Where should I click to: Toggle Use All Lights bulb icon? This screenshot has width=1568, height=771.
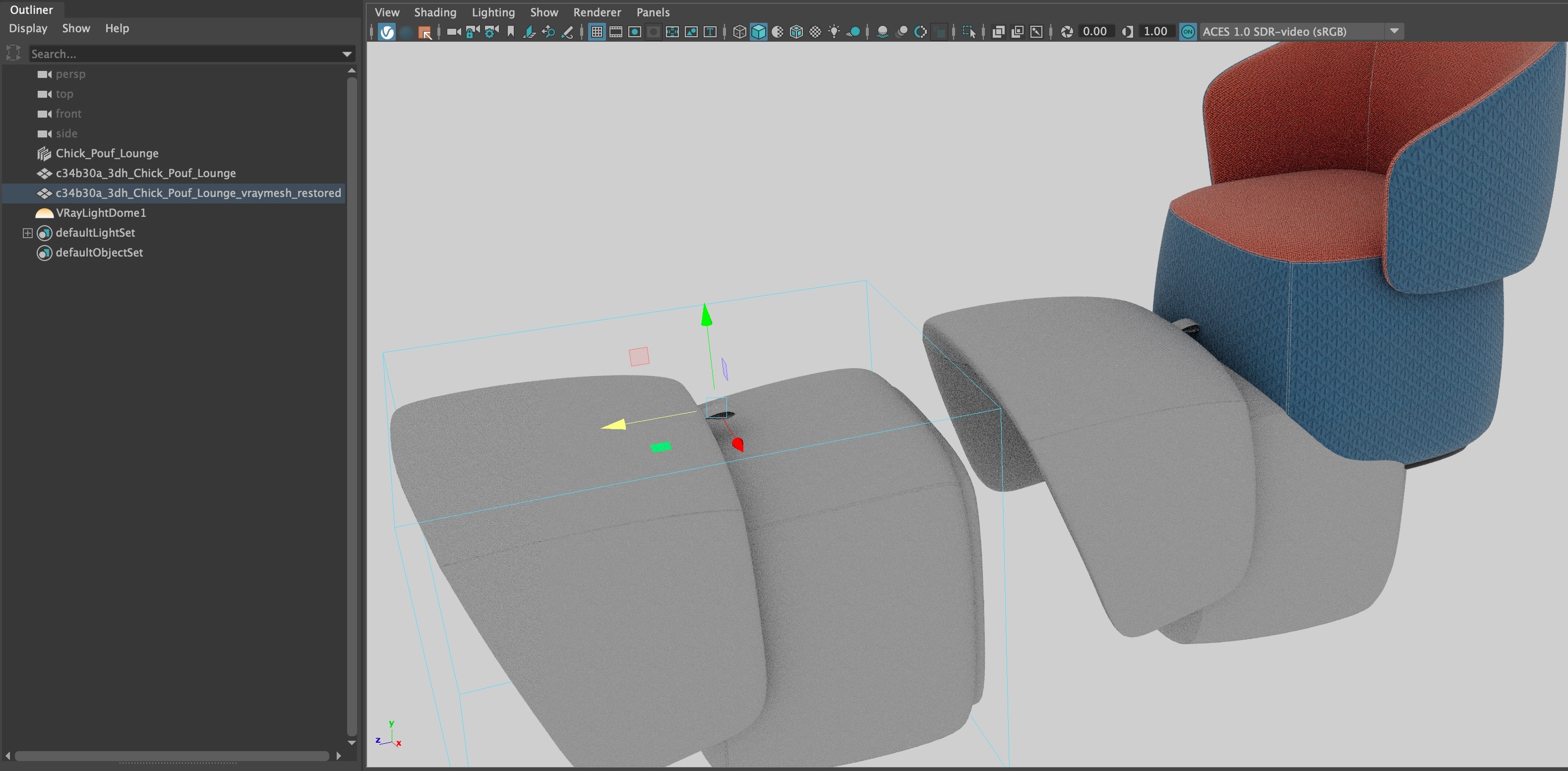click(x=834, y=32)
